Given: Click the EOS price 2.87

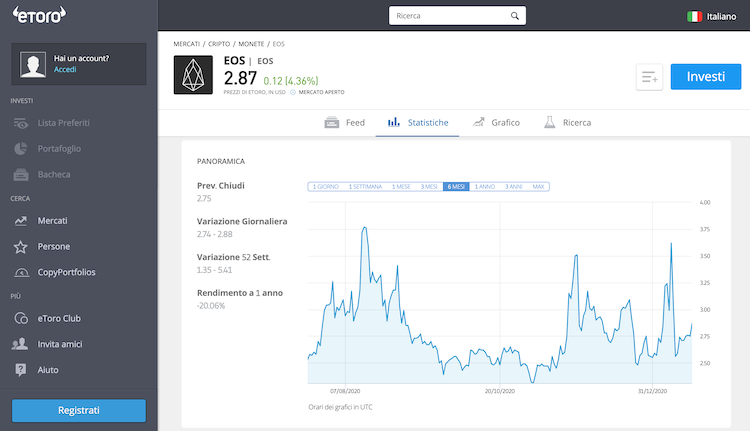Looking at the screenshot, I should pos(241,78).
